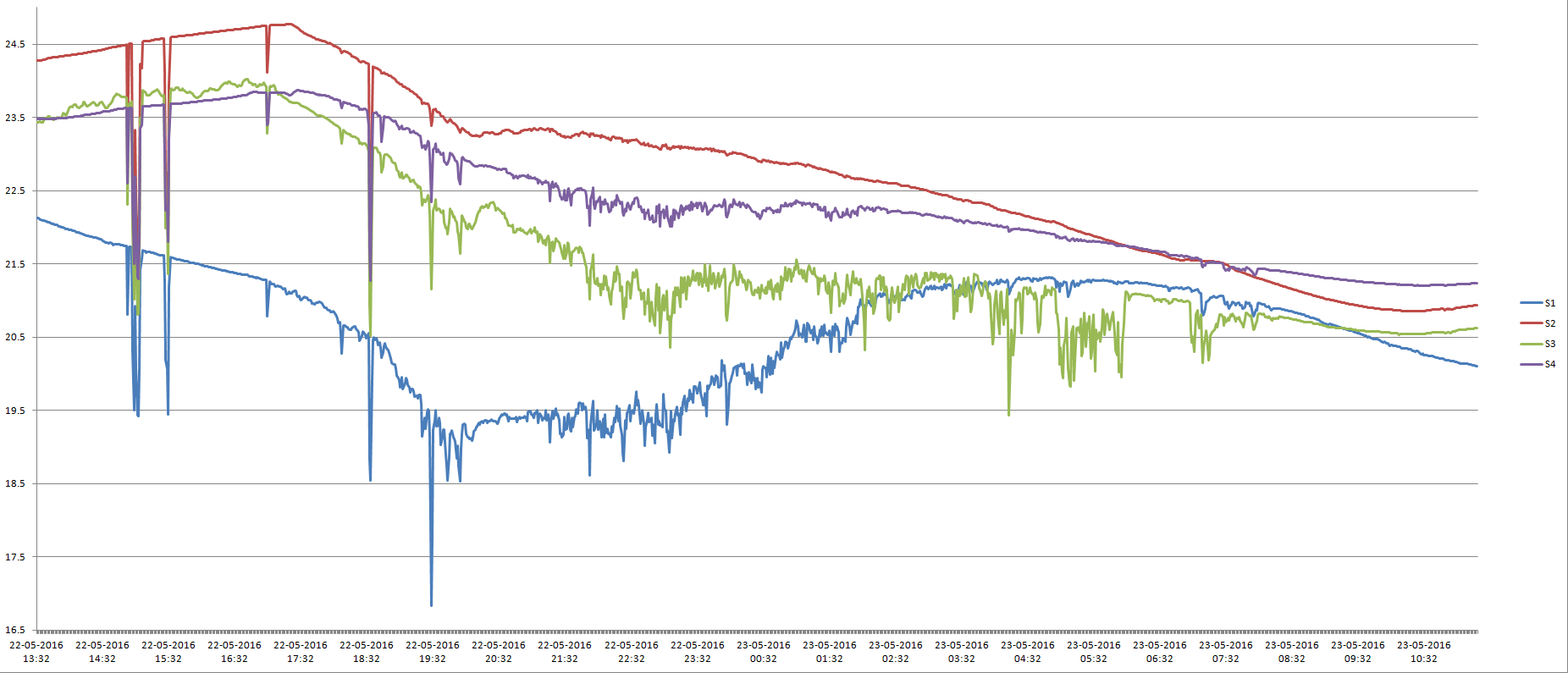Screen dimensions: 1568x673
Task: Click the red S2 legend line swatch
Action: pyautogui.click(x=1531, y=323)
